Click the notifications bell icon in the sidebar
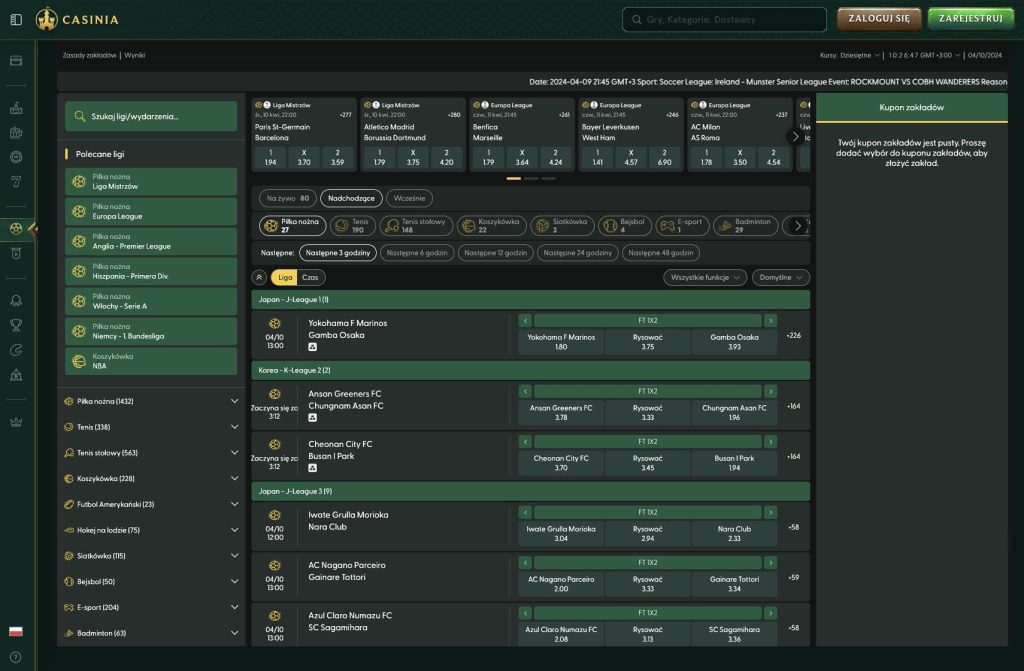 16,300
